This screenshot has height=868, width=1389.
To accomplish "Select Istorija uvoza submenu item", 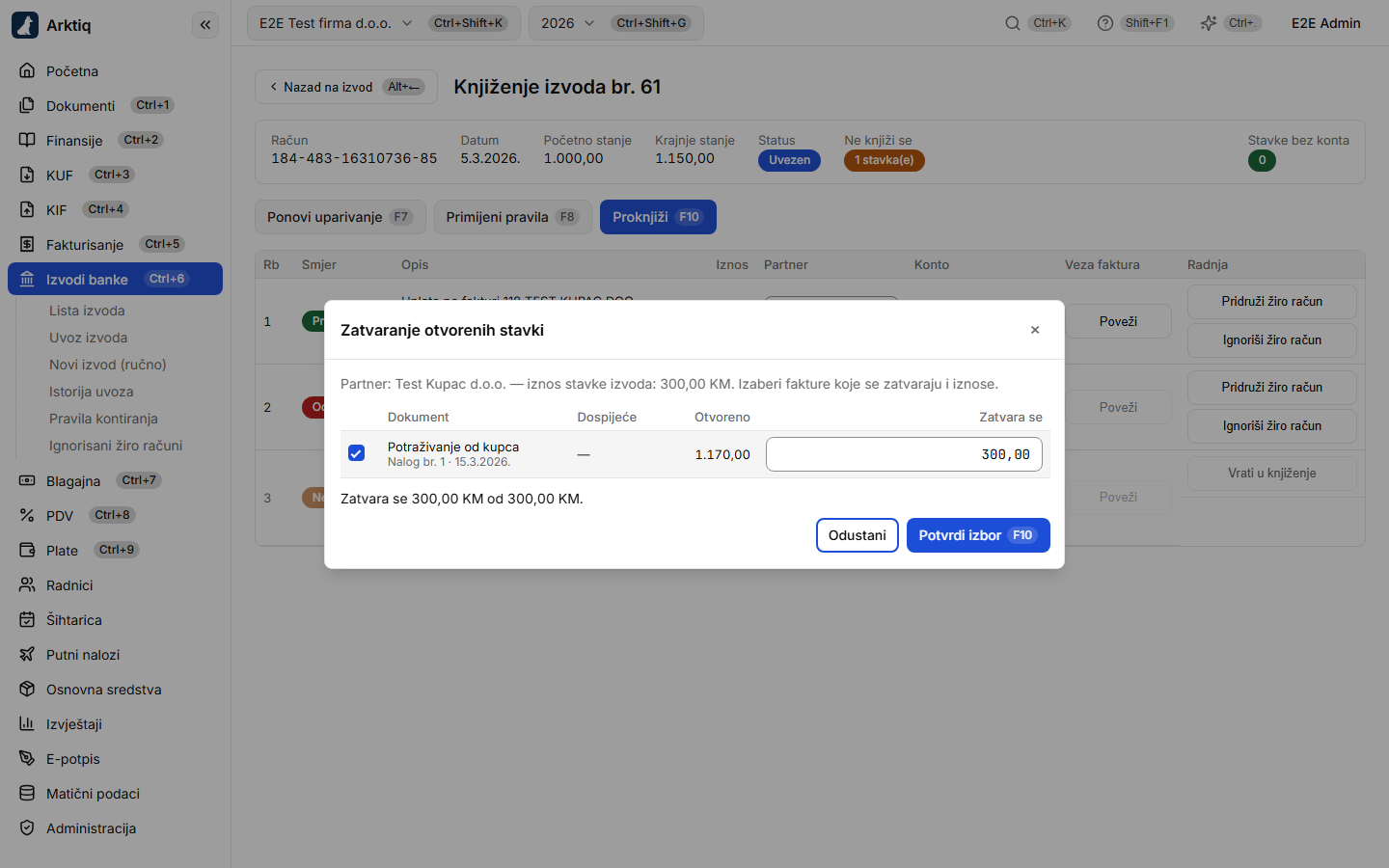I will pyautogui.click(x=92, y=392).
